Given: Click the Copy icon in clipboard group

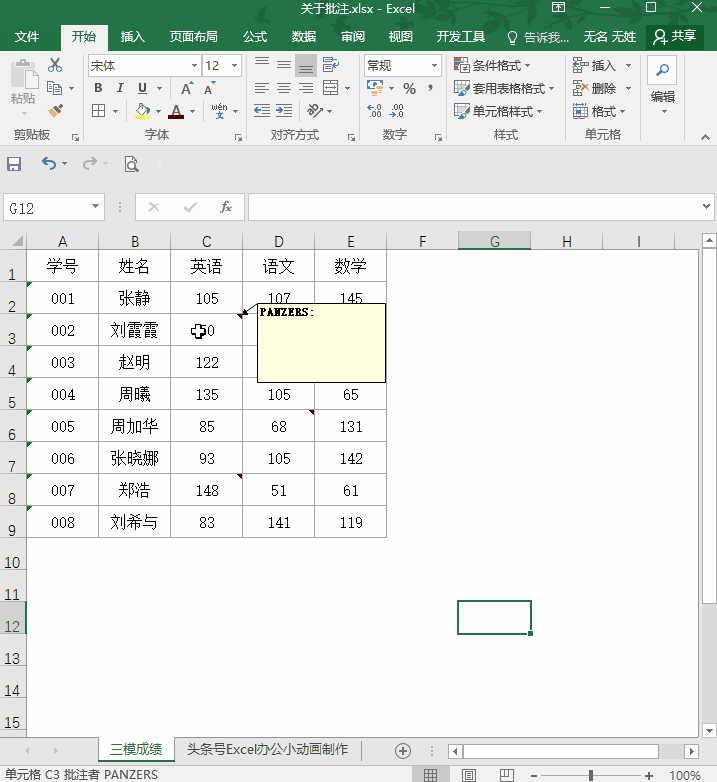Looking at the screenshot, I should pos(54,88).
